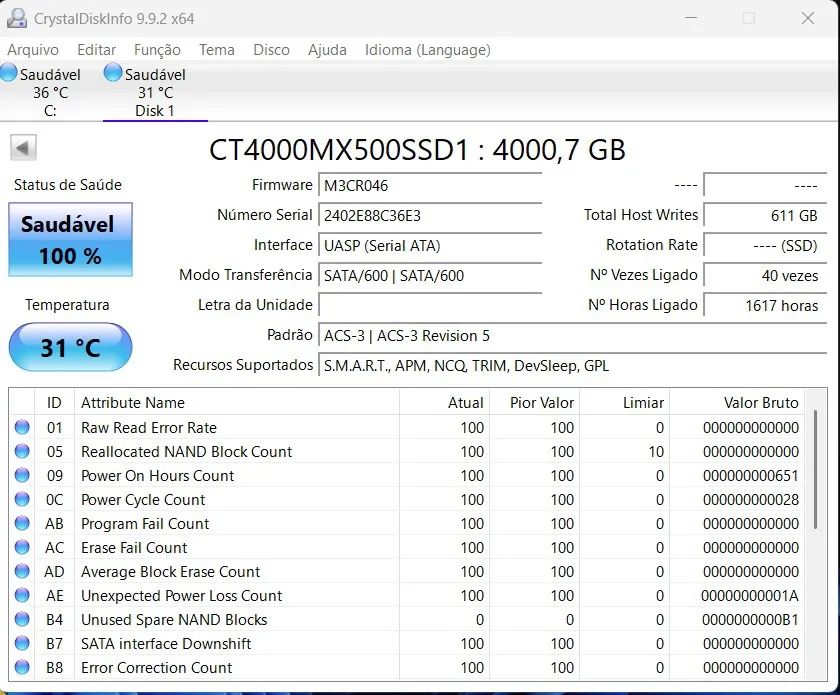This screenshot has height=695, width=840.
Task: Click the Pior Valor column header
Action: [x=535, y=402]
